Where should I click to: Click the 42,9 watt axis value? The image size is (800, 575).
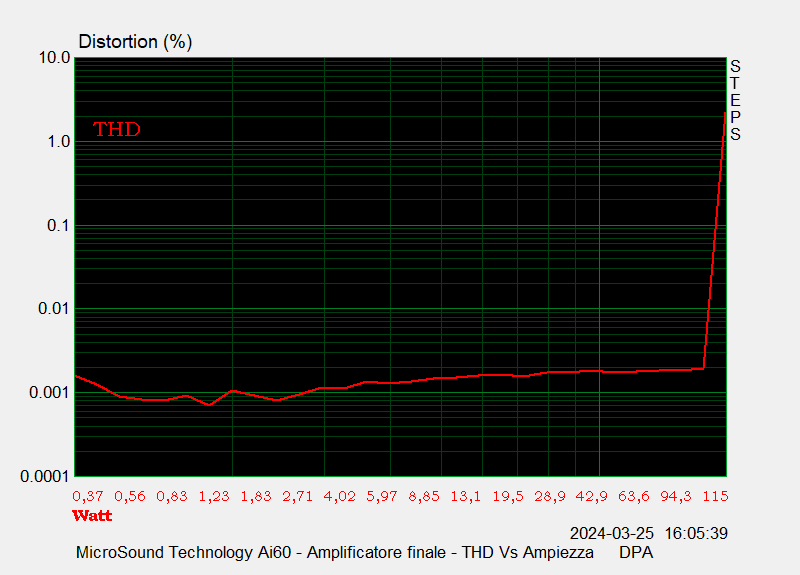tap(592, 496)
